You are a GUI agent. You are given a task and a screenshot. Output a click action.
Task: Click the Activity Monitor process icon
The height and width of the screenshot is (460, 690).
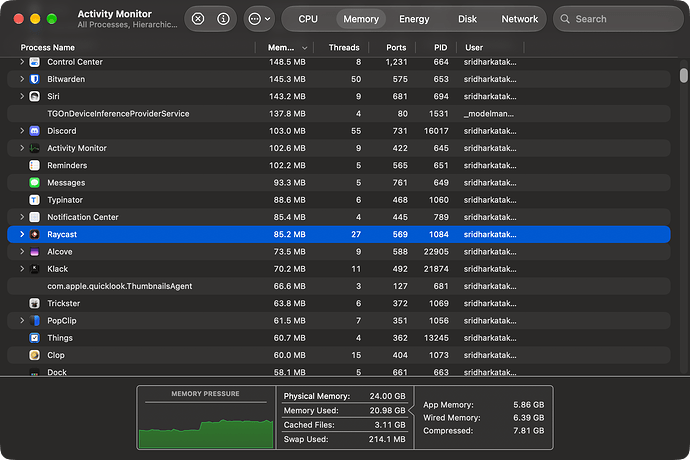point(34,148)
